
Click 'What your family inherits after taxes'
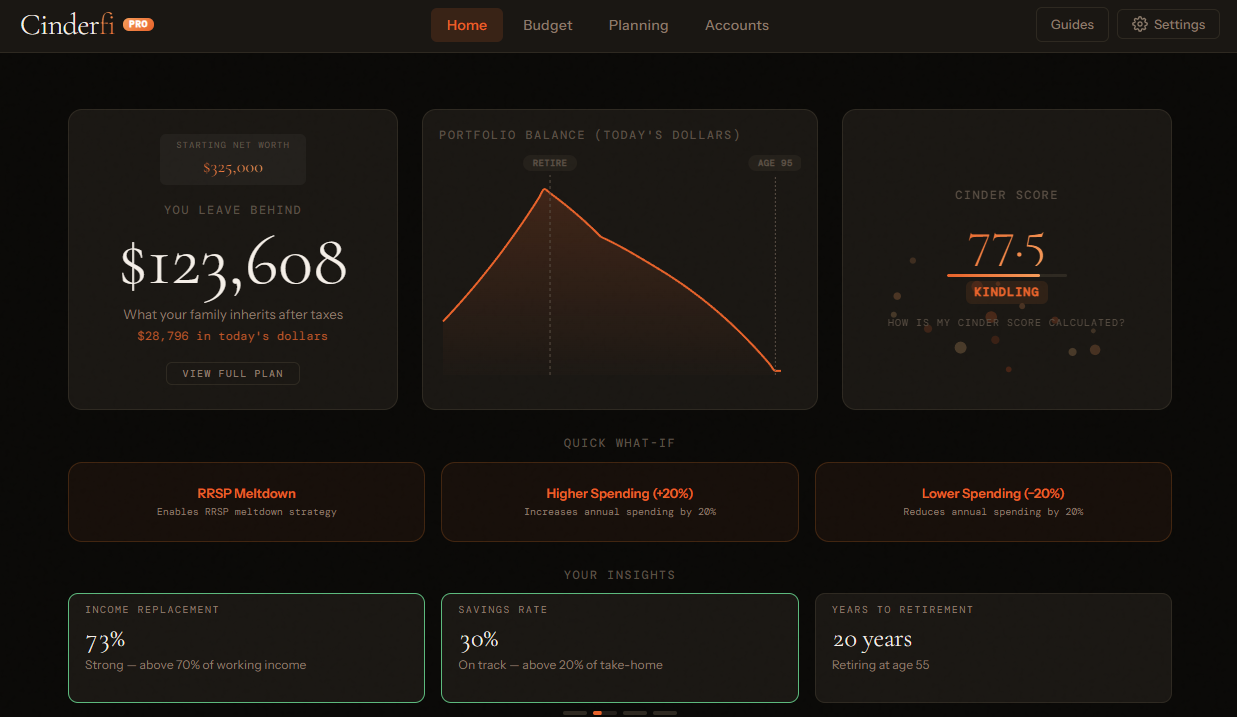click(x=233, y=314)
